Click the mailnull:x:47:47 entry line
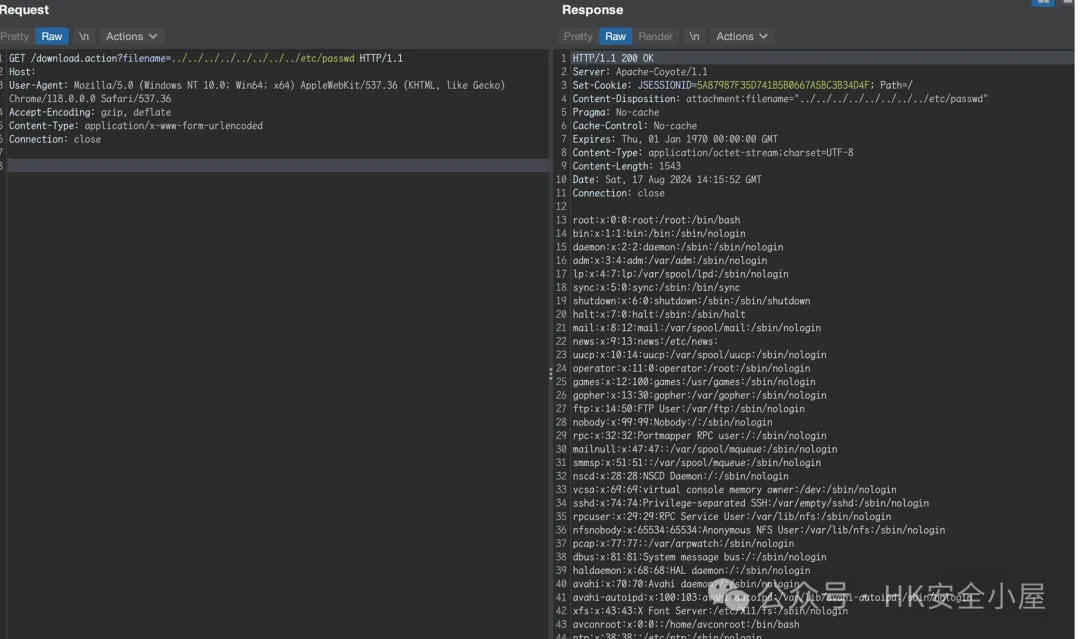This screenshot has height=639, width=1080. point(705,450)
